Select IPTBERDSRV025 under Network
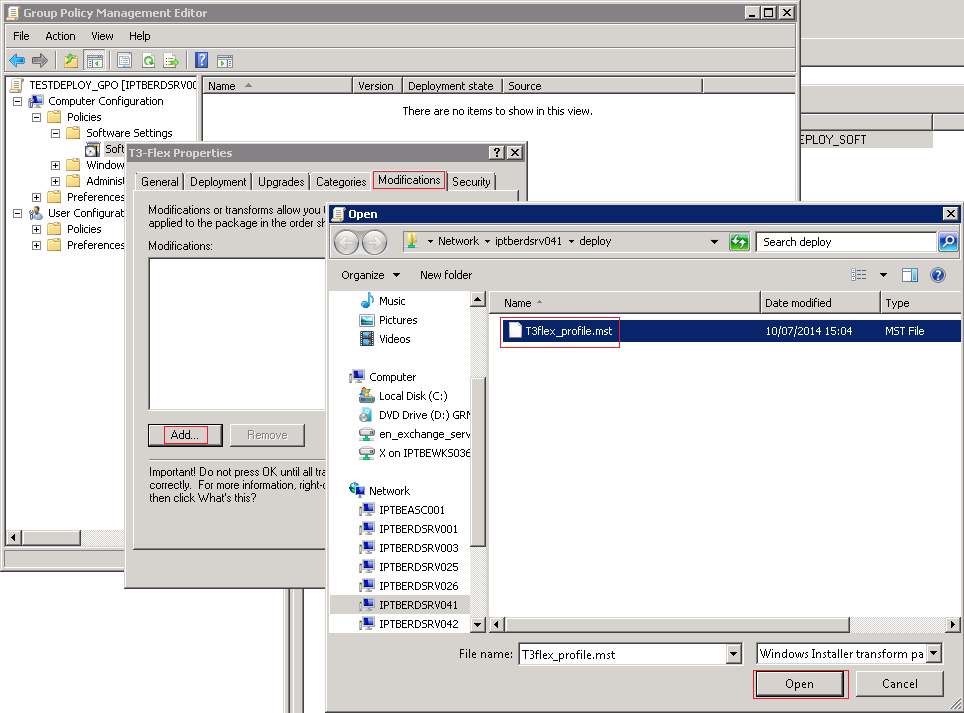The width and height of the screenshot is (964, 713). (418, 567)
